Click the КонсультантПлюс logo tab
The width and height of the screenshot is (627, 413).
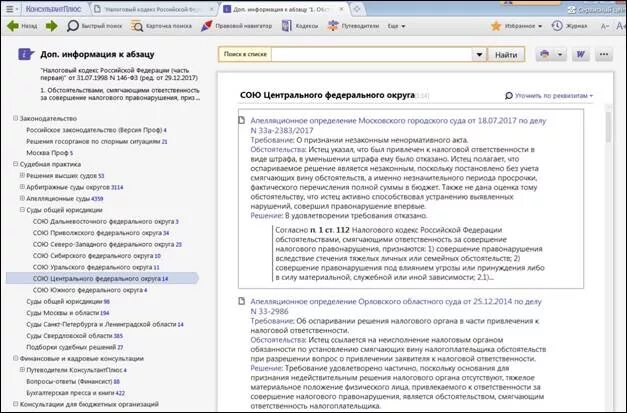[53, 9]
